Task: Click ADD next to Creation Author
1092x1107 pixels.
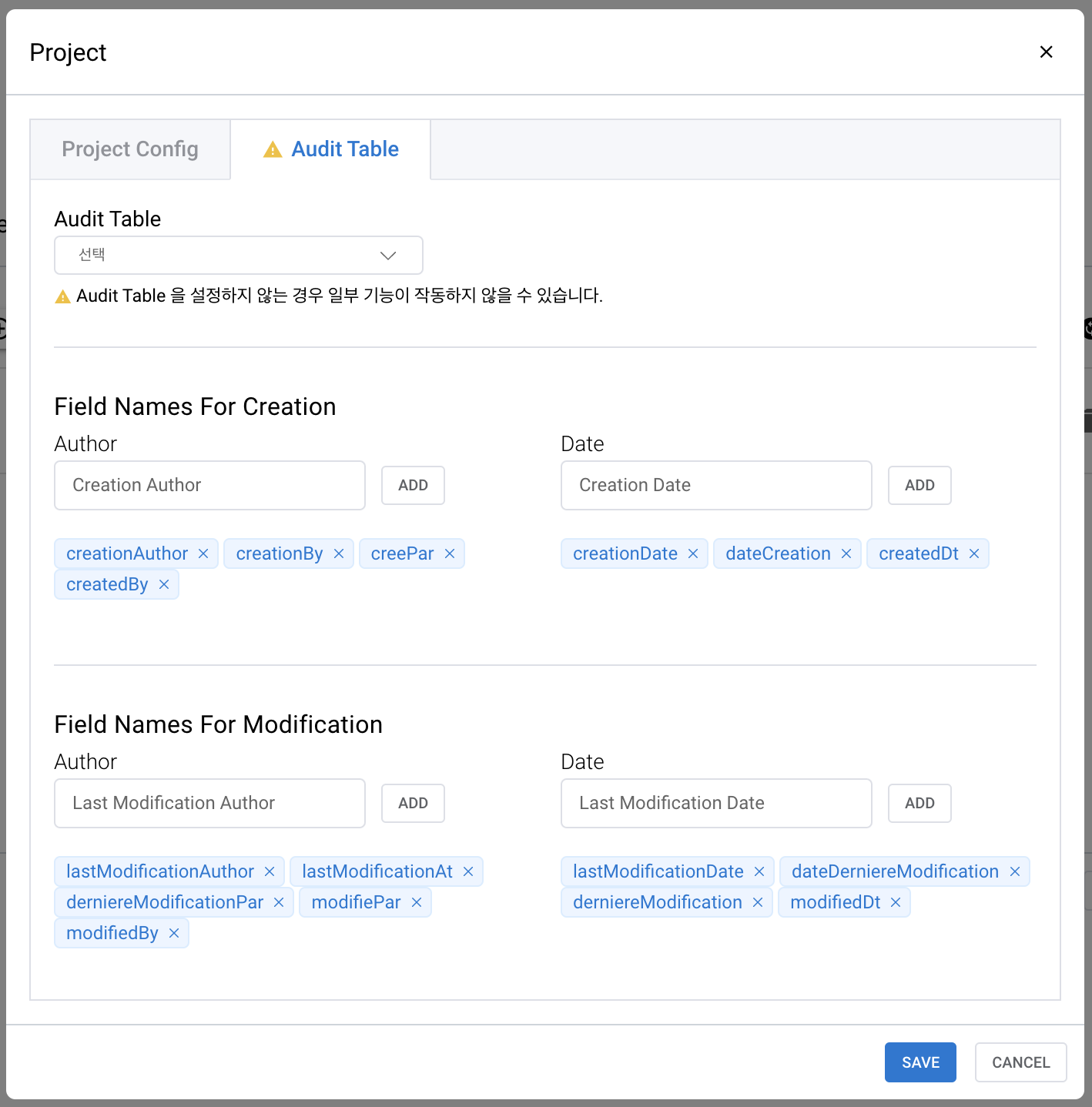Action: click(x=413, y=485)
